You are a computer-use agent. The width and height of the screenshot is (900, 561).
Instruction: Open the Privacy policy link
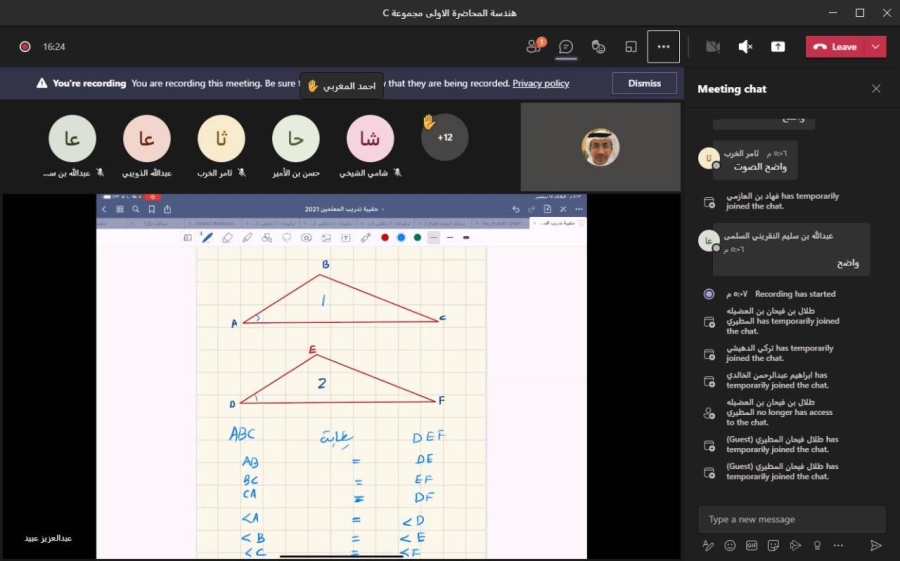(x=540, y=84)
